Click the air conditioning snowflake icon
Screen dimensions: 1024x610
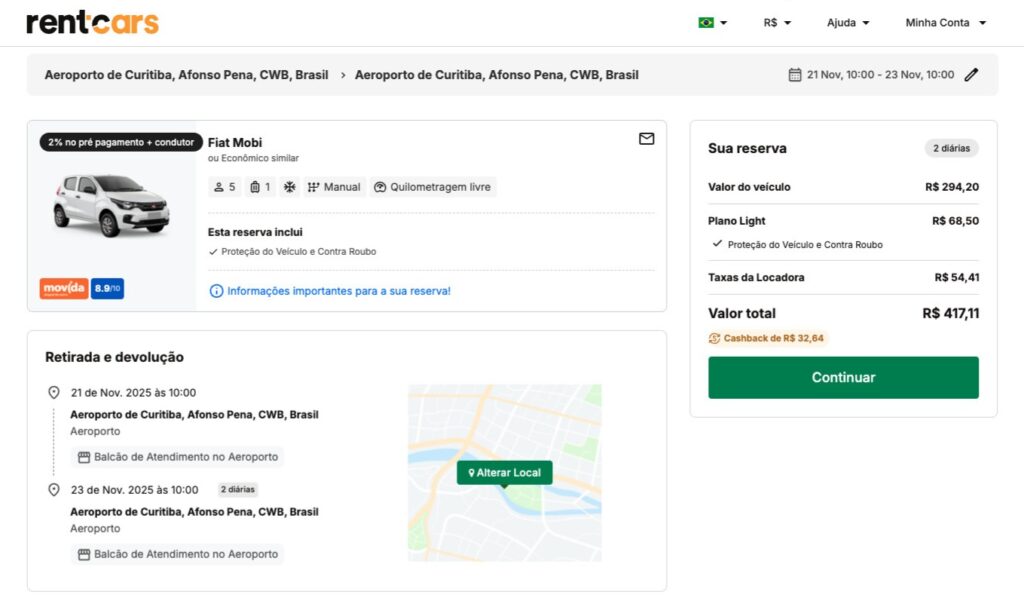coord(290,187)
